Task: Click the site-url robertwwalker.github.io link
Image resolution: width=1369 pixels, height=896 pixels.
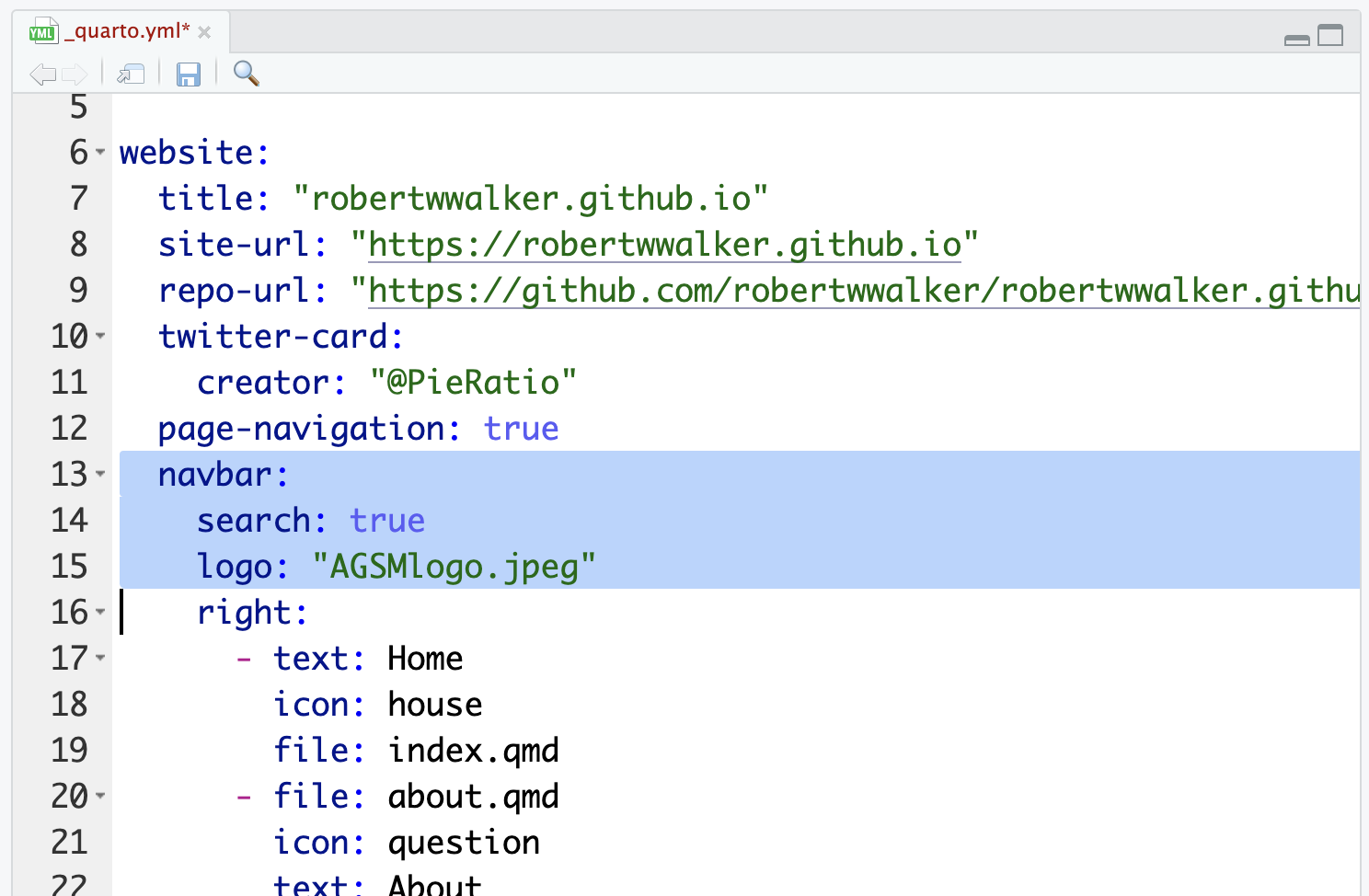Action: 664,245
